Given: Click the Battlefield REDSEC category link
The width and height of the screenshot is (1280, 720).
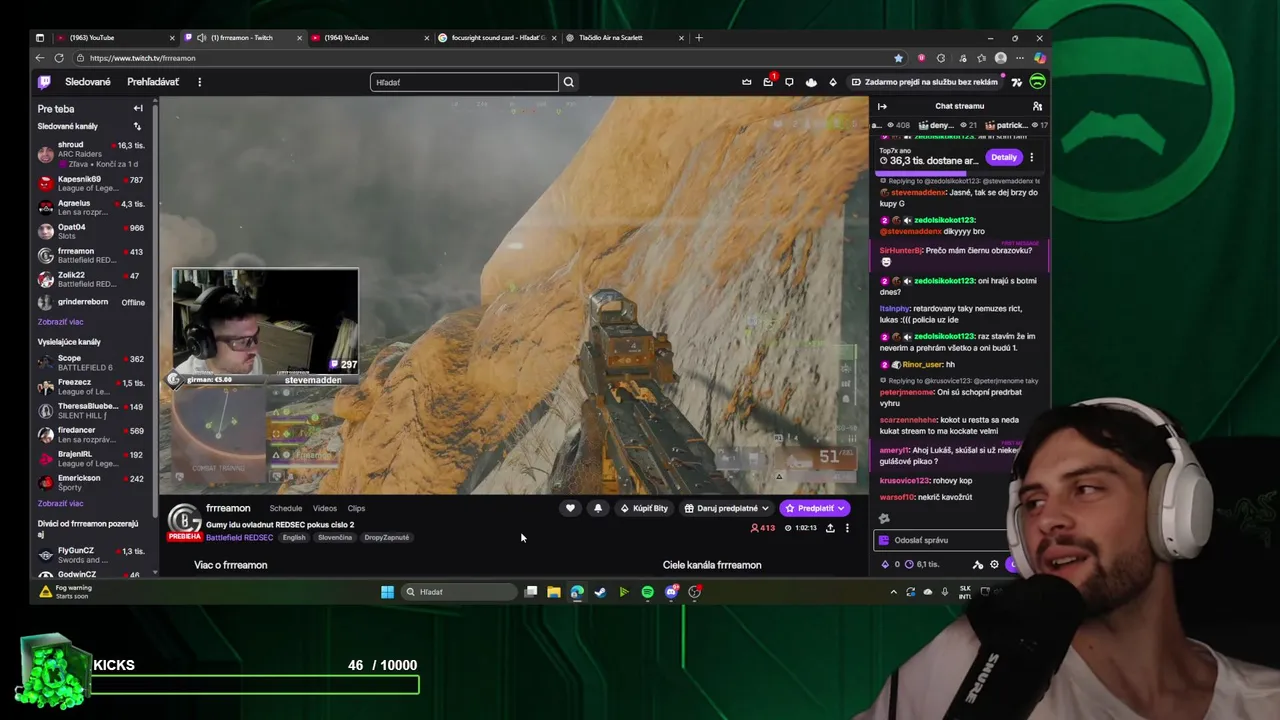Looking at the screenshot, I should pos(239,538).
